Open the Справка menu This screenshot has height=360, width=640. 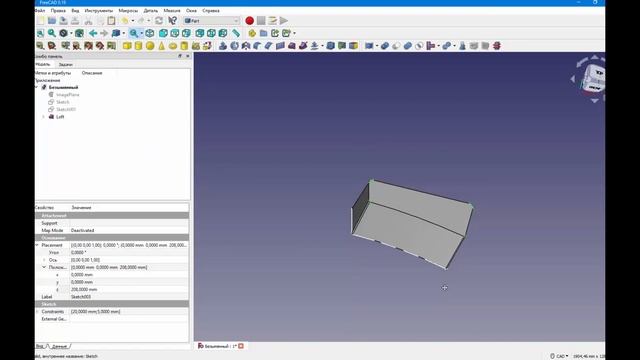(x=211, y=11)
